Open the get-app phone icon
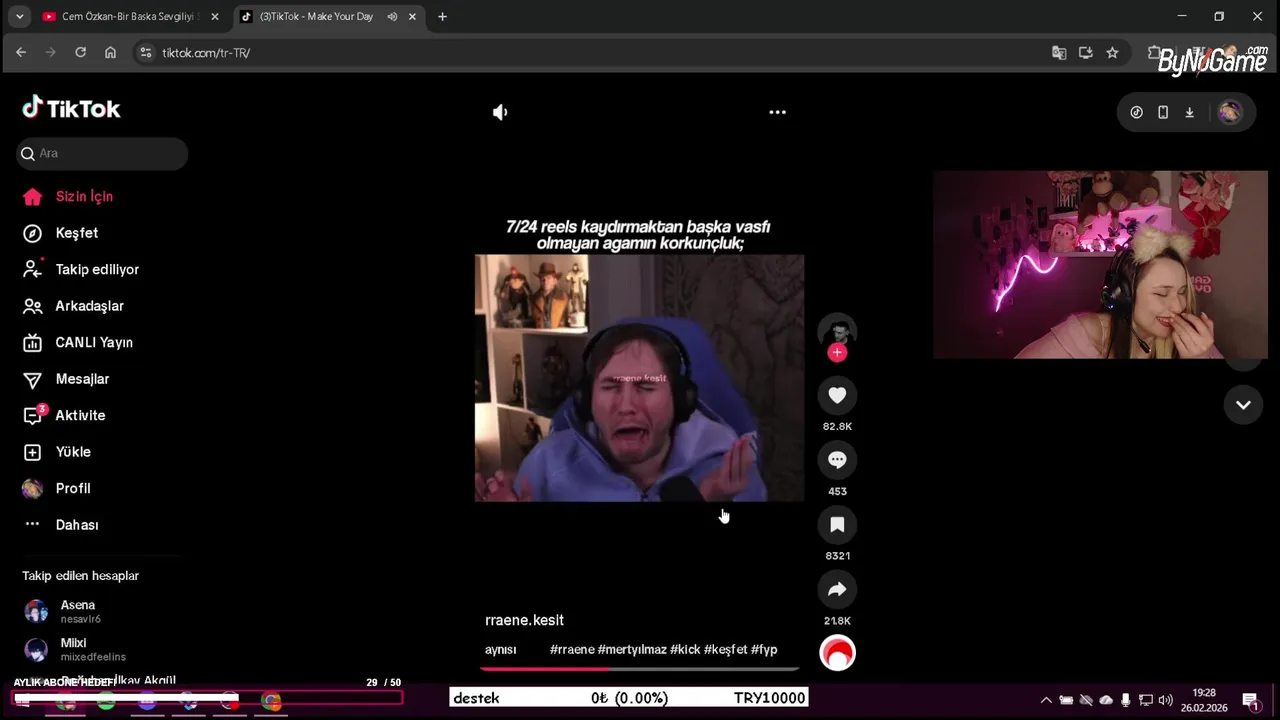 tap(1163, 113)
